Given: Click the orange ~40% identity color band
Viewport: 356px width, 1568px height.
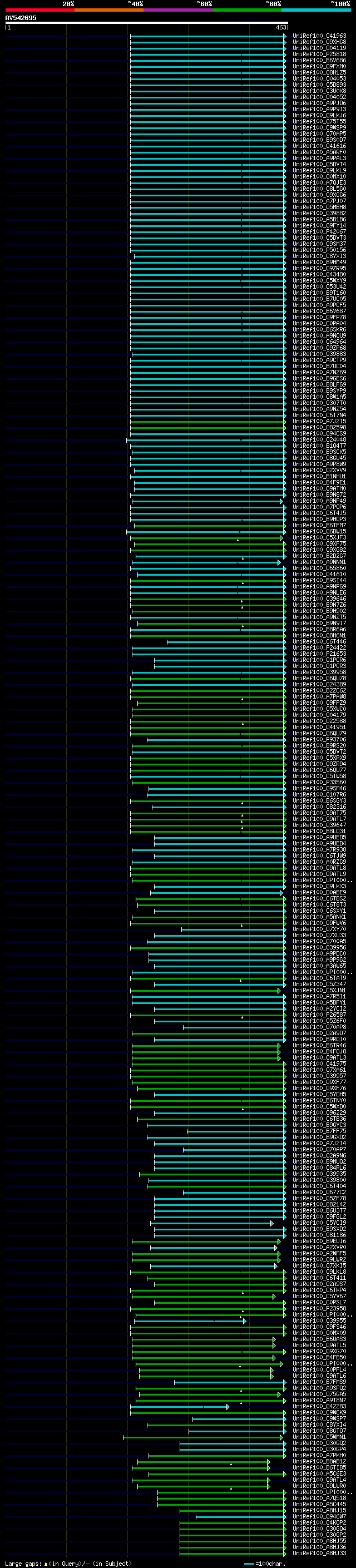Looking at the screenshot, I should pos(109,10).
